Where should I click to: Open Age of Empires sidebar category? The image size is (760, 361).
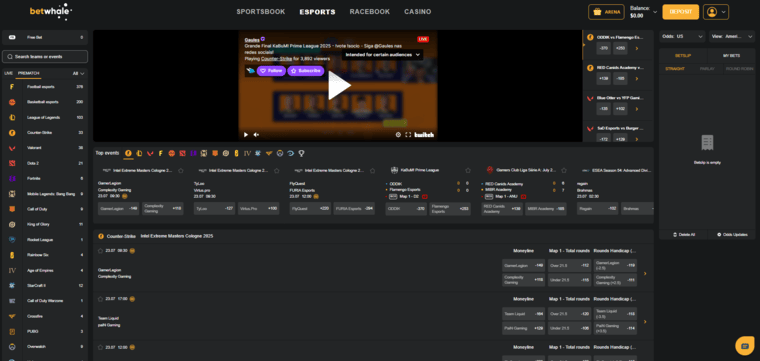click(45, 270)
